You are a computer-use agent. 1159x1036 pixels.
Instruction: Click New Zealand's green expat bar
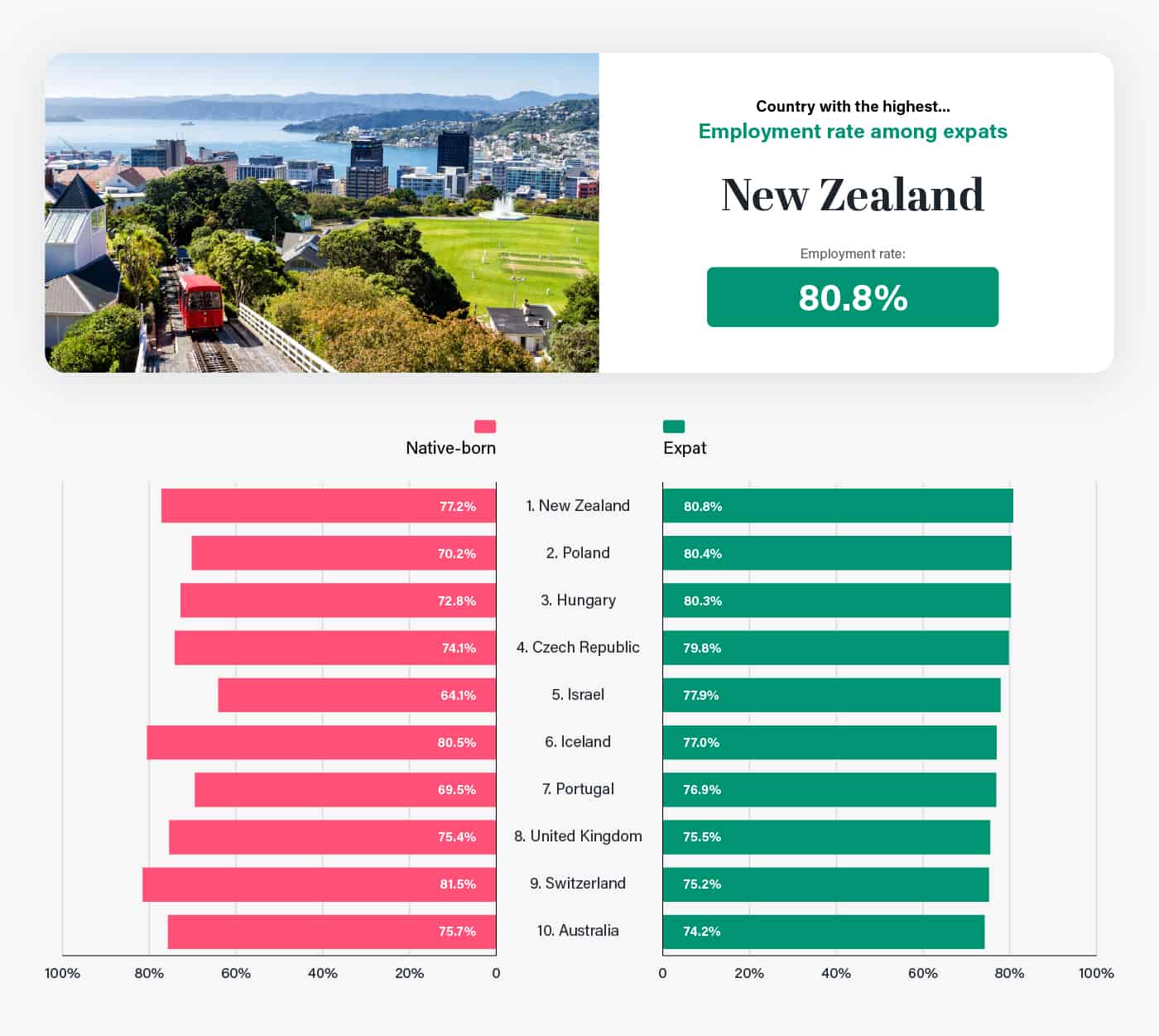point(838,506)
